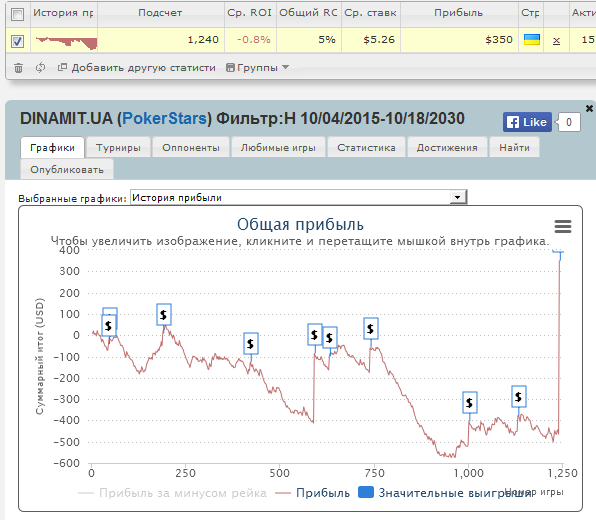Click the PokerStars link in title
Screen dimensions: 596x520
[164, 119]
